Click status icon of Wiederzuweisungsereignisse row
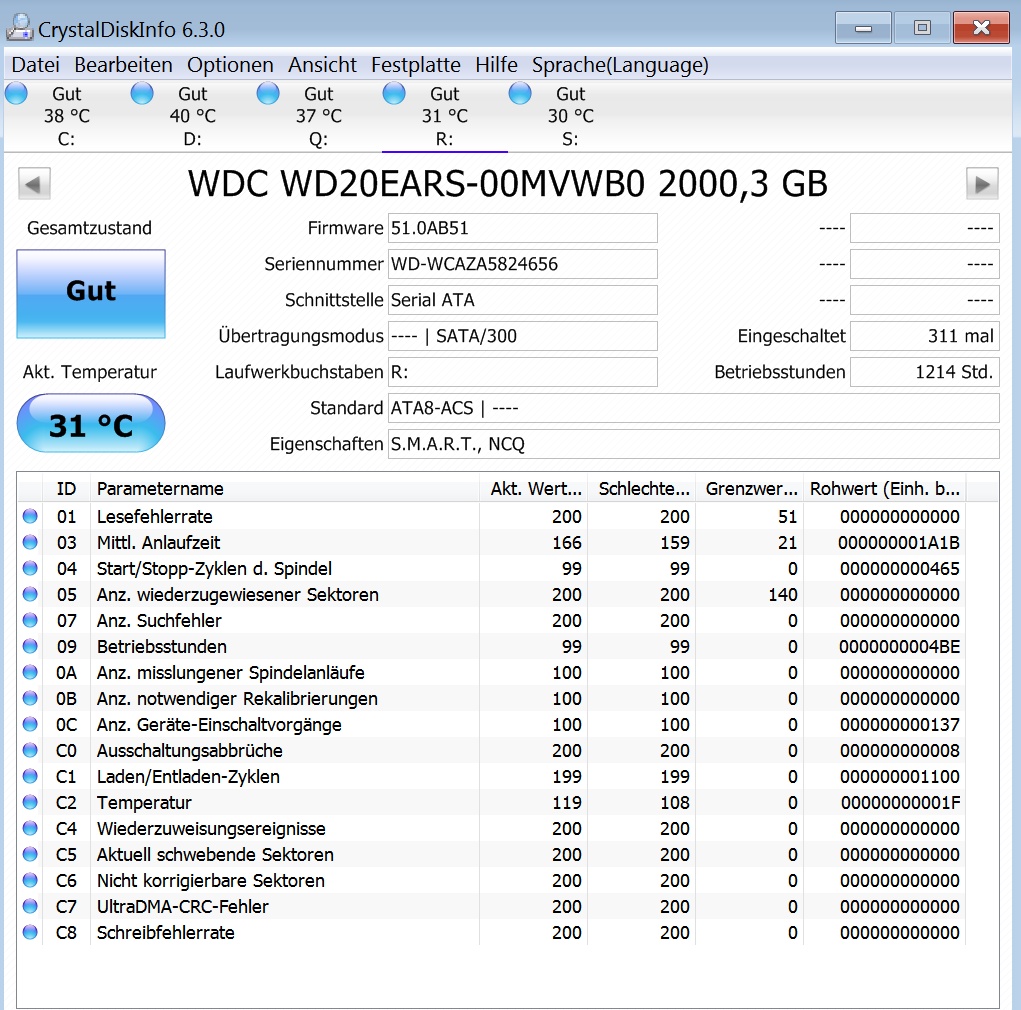Screen dimensions: 1021x1010 click(30, 828)
